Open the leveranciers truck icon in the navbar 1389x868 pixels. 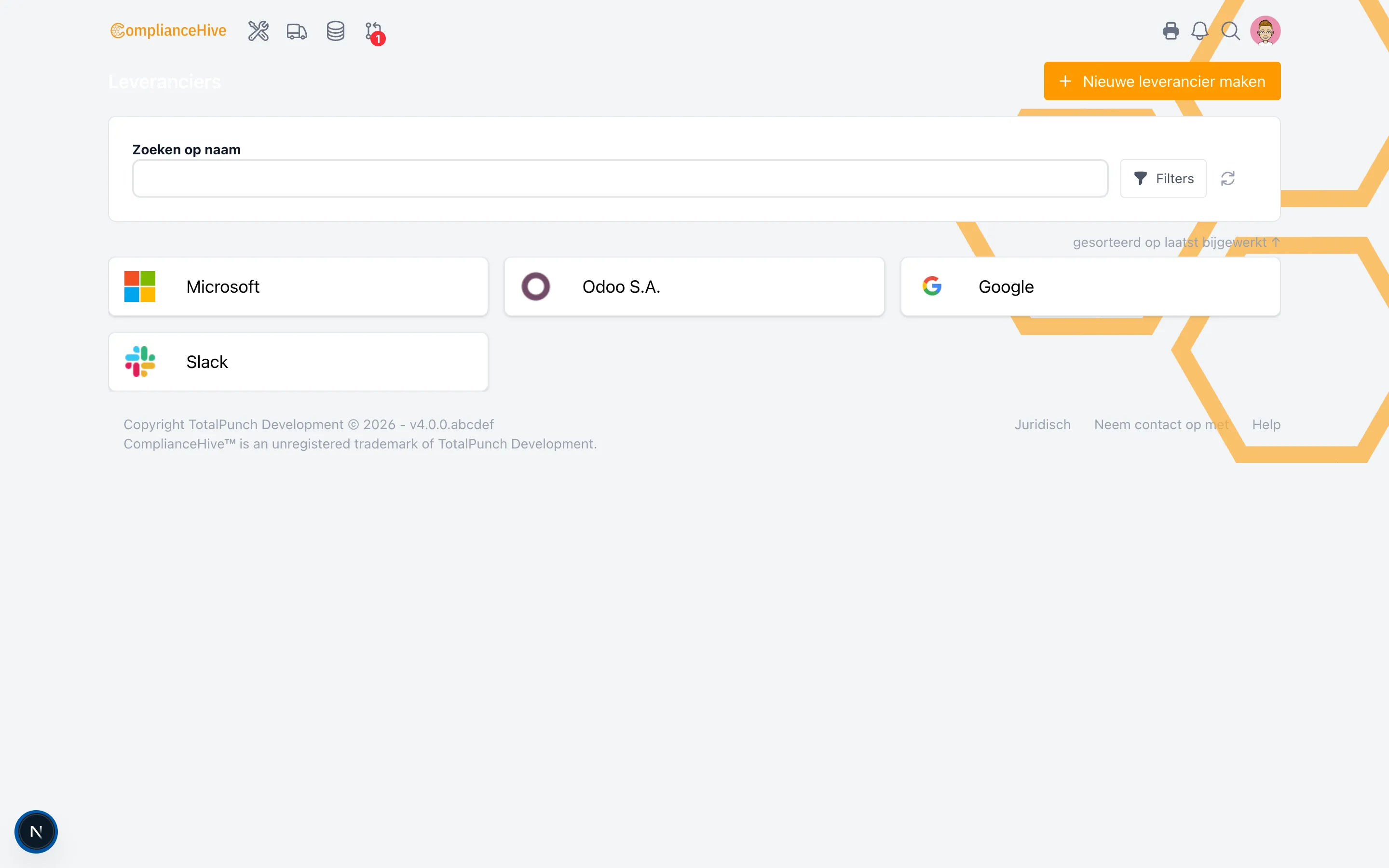(296, 31)
